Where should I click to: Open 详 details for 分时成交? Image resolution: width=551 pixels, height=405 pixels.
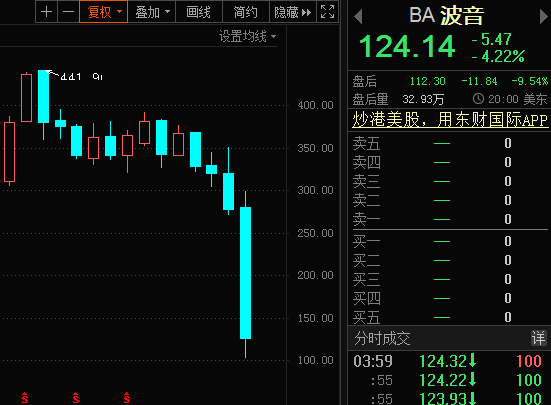coord(538,338)
